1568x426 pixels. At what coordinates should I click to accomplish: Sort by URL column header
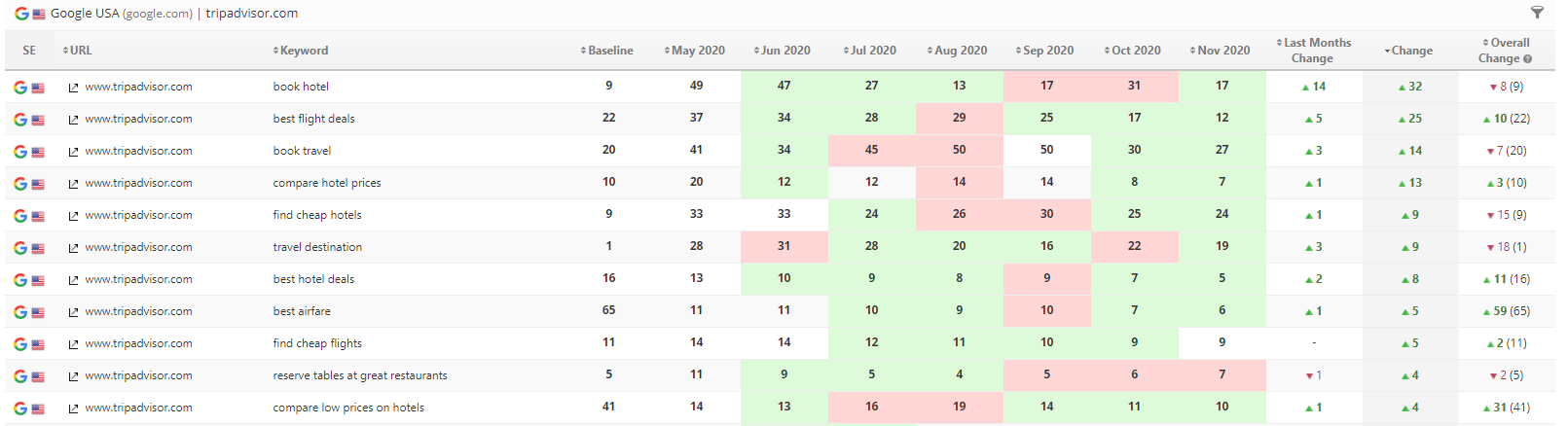tap(80, 51)
